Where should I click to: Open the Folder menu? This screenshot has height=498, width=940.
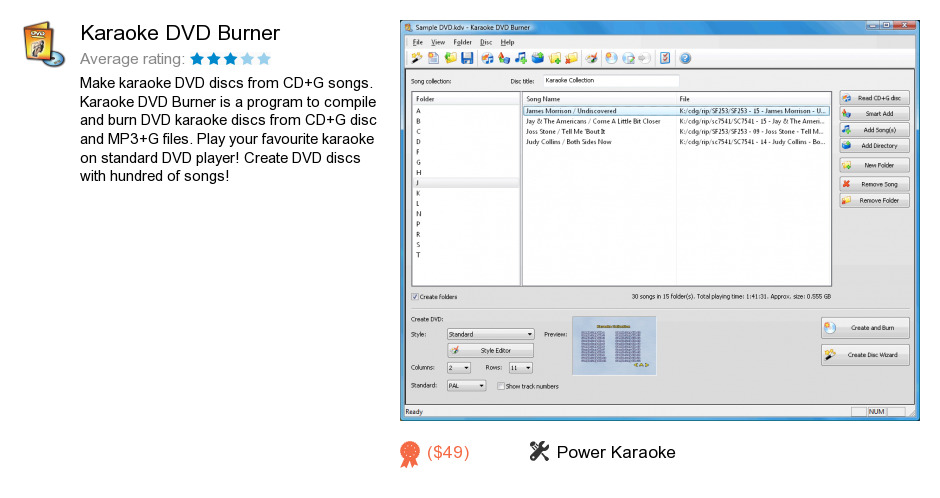(x=462, y=43)
